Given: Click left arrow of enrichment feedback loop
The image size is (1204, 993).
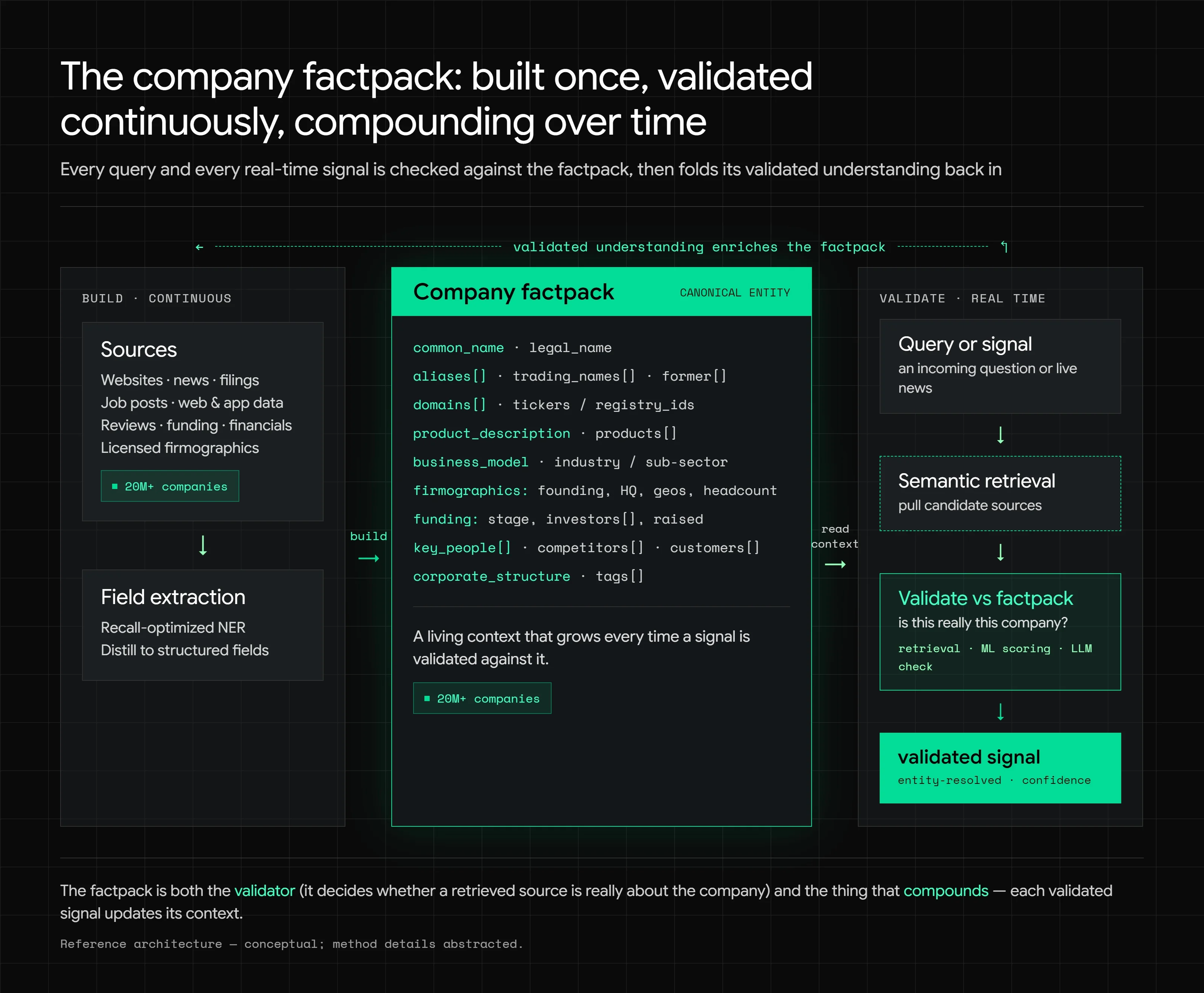Looking at the screenshot, I should tap(199, 247).
